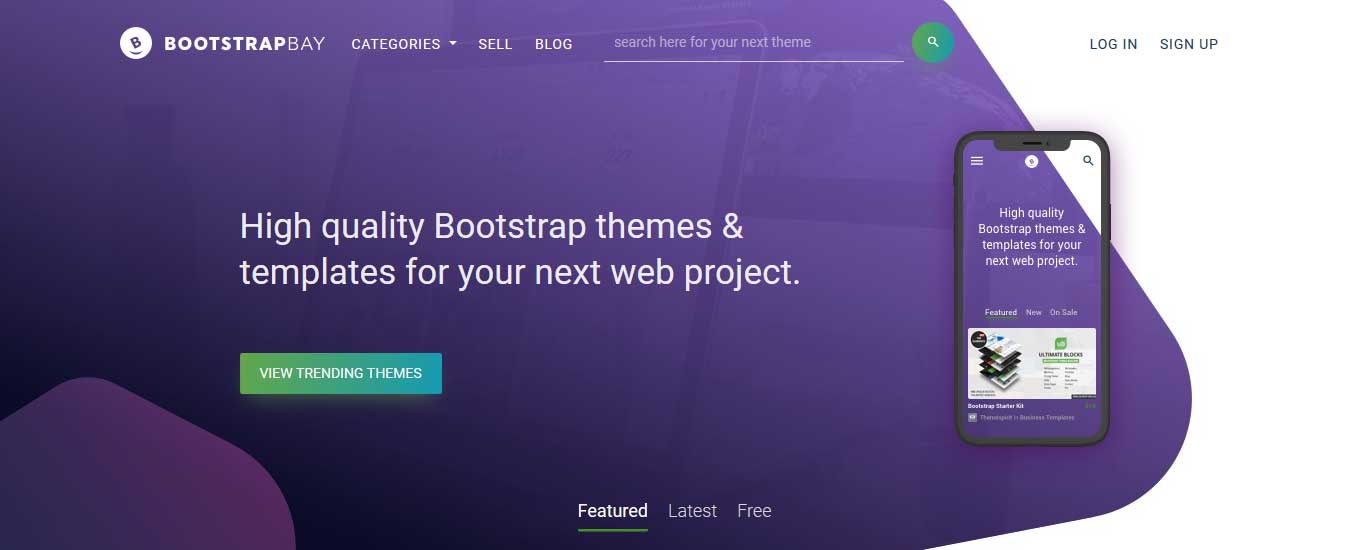1347x550 pixels.
Task: Open the Categories menu
Action: point(396,44)
